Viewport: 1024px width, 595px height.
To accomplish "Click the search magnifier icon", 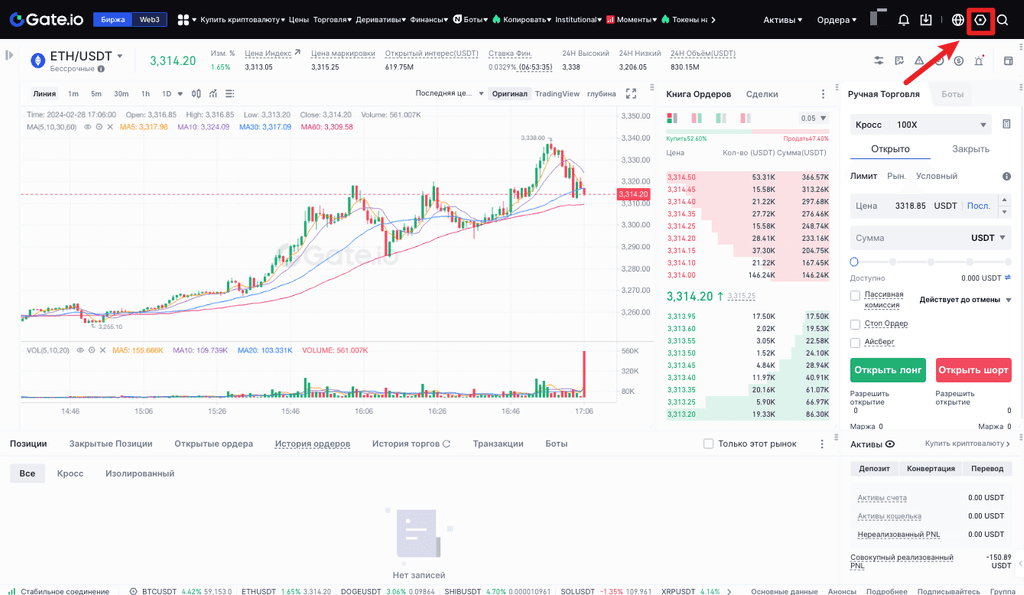I will point(1003,20).
